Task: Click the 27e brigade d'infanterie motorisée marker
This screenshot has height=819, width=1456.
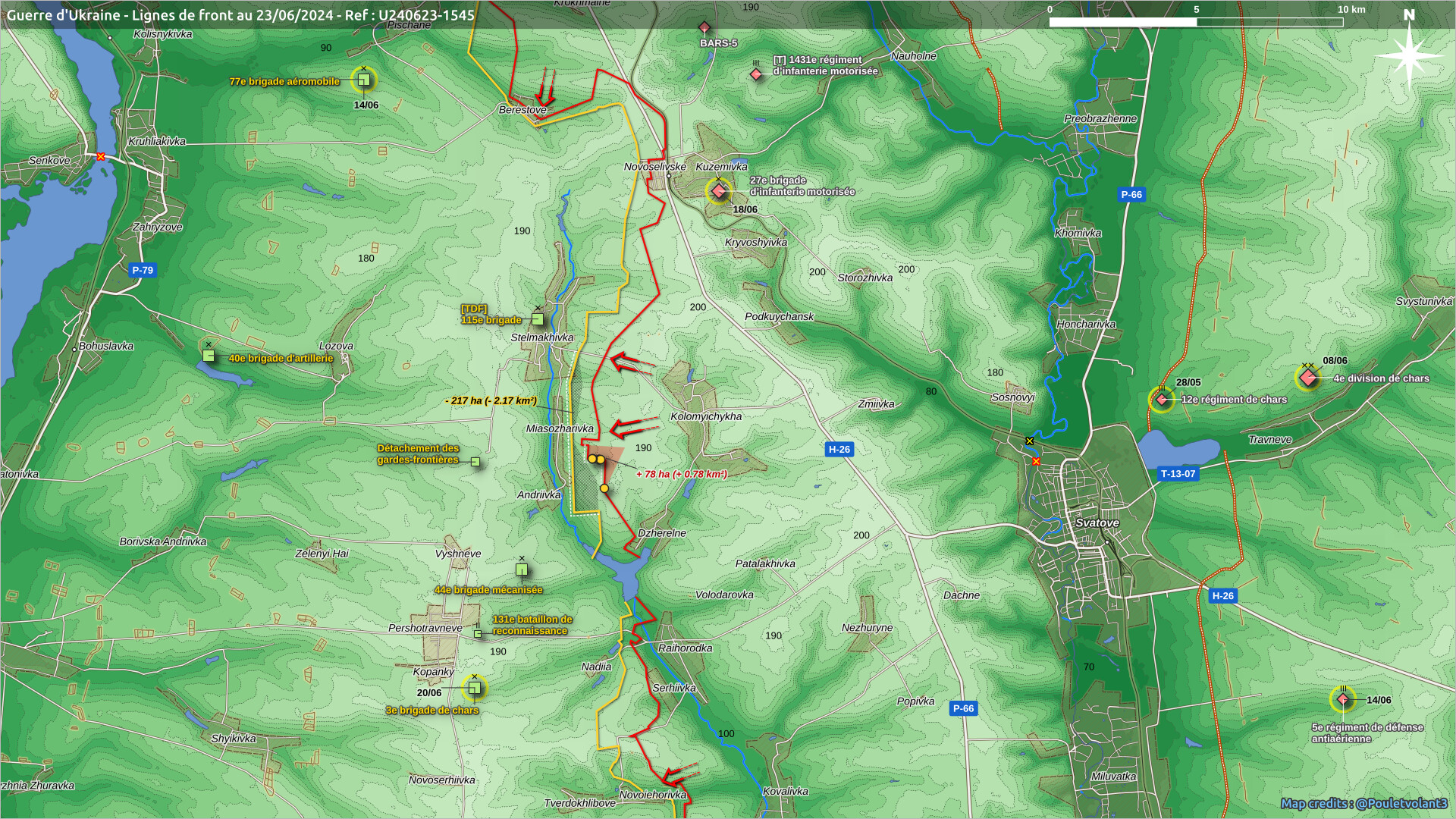Action: tap(718, 191)
